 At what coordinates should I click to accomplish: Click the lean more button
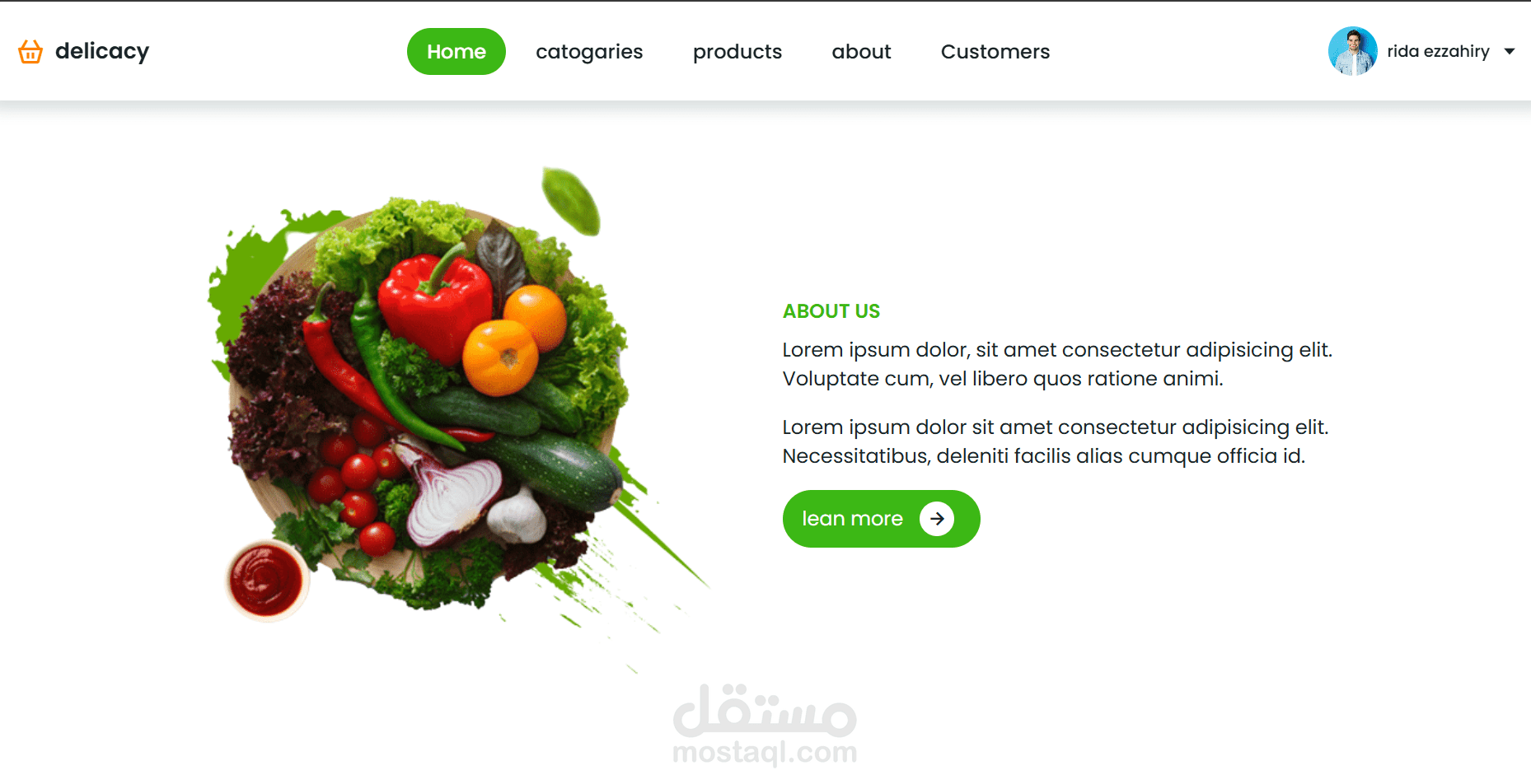pyautogui.click(x=881, y=519)
